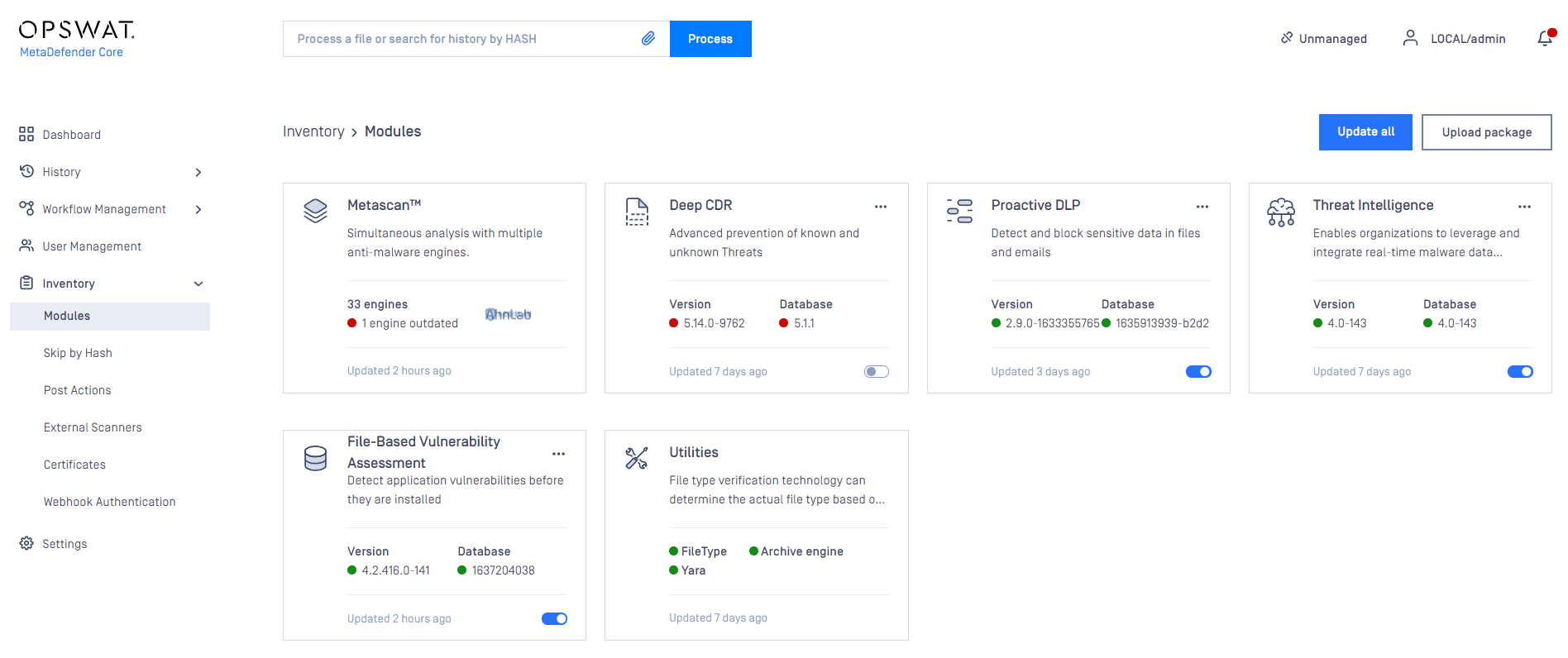Click the Inventory breadcrumb link

[313, 131]
